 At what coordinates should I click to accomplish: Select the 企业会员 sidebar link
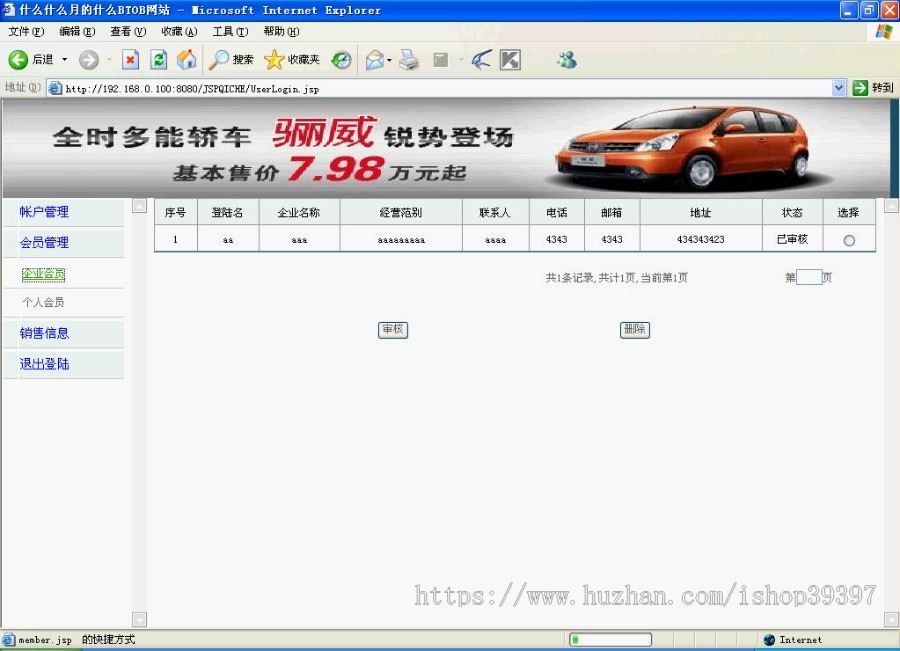coord(44,274)
